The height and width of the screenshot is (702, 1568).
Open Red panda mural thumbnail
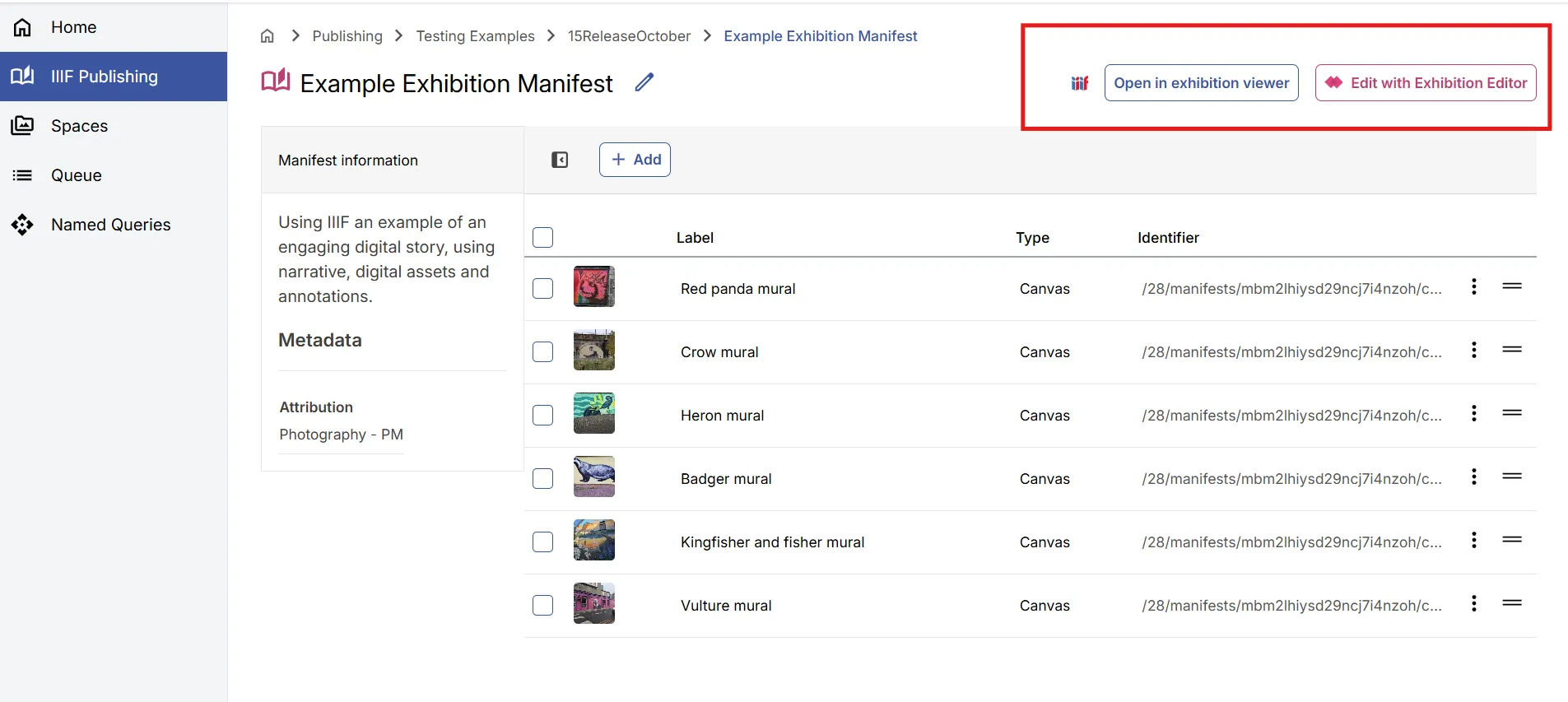pyautogui.click(x=594, y=286)
